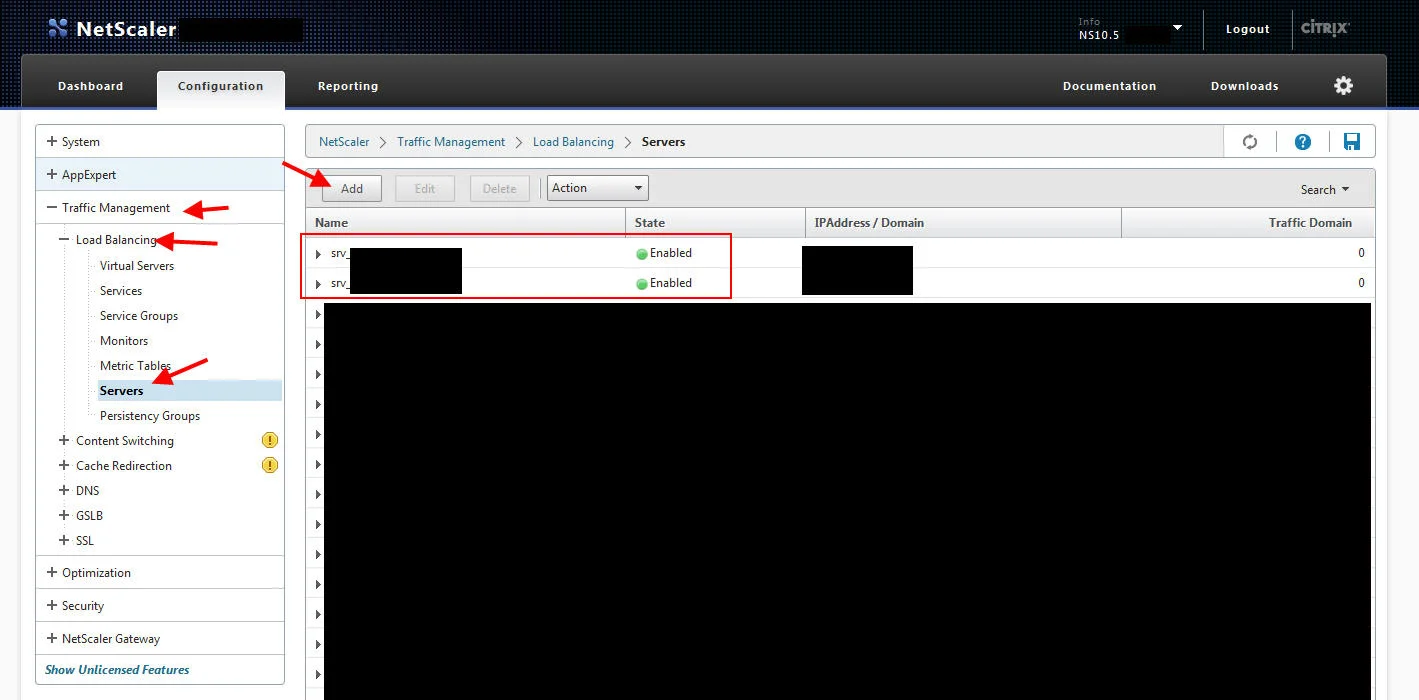Go to Load Balancing breadcrumb link
This screenshot has width=1419, height=700.
pyautogui.click(x=573, y=142)
